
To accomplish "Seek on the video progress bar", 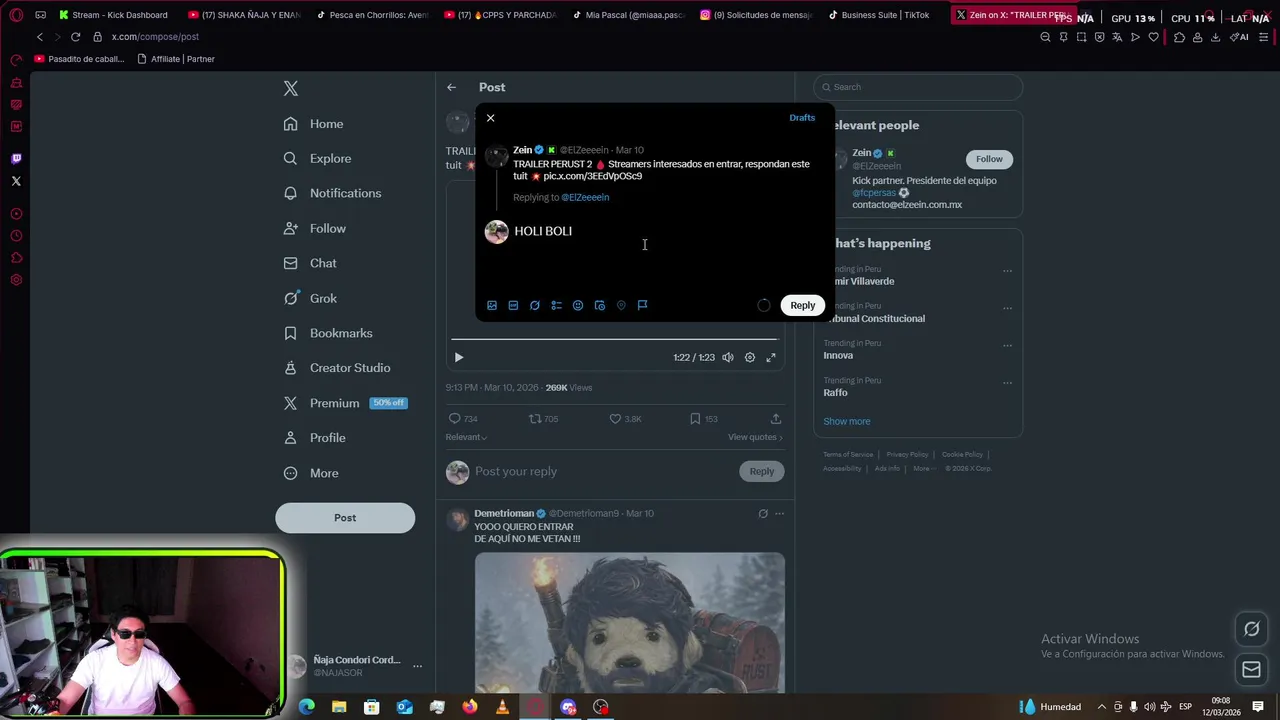I will point(615,340).
